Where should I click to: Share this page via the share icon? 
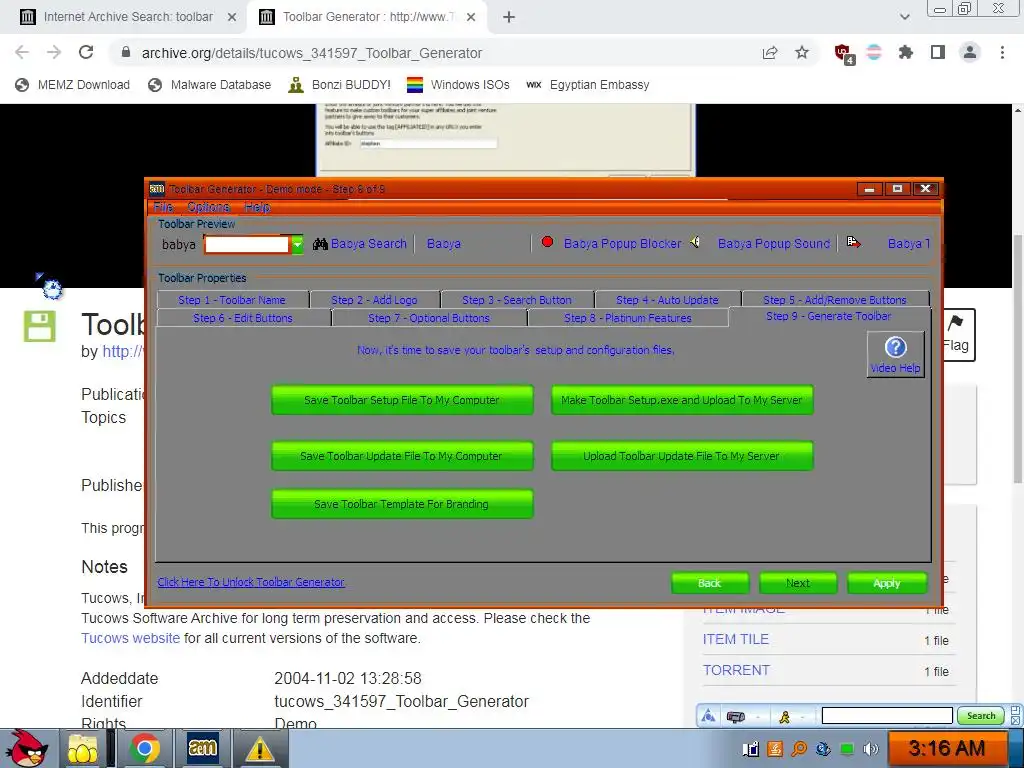click(x=770, y=52)
